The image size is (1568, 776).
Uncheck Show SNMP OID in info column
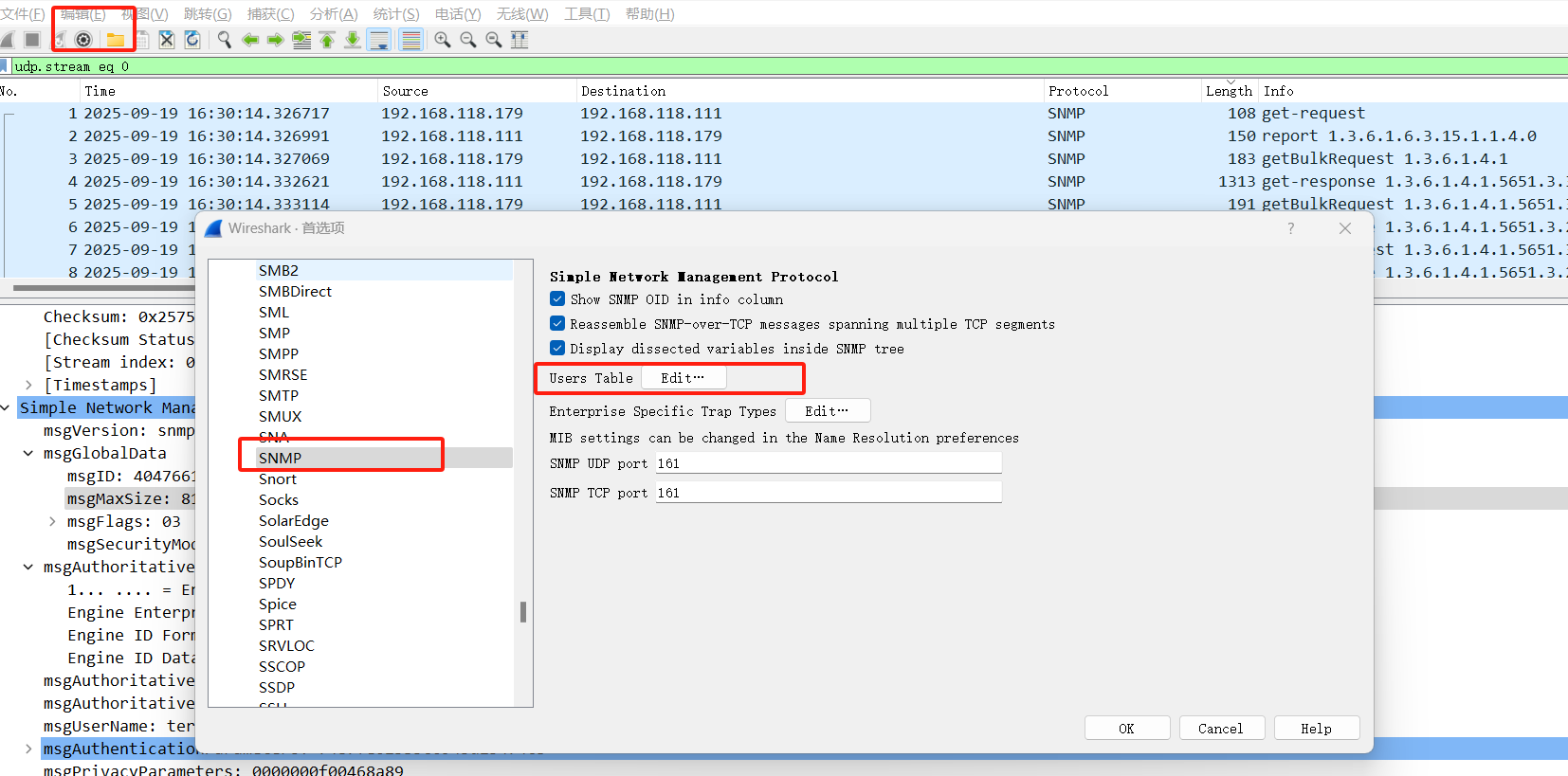557,299
